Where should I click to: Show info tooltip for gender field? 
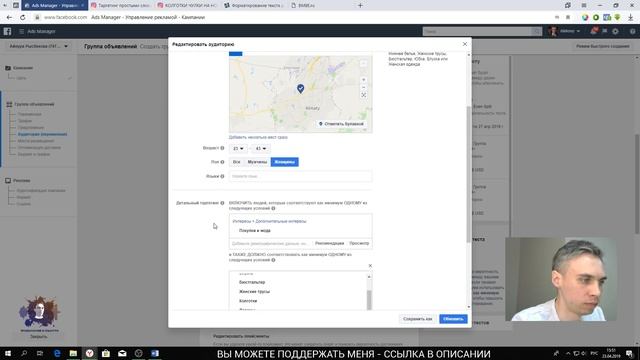tap(222, 162)
